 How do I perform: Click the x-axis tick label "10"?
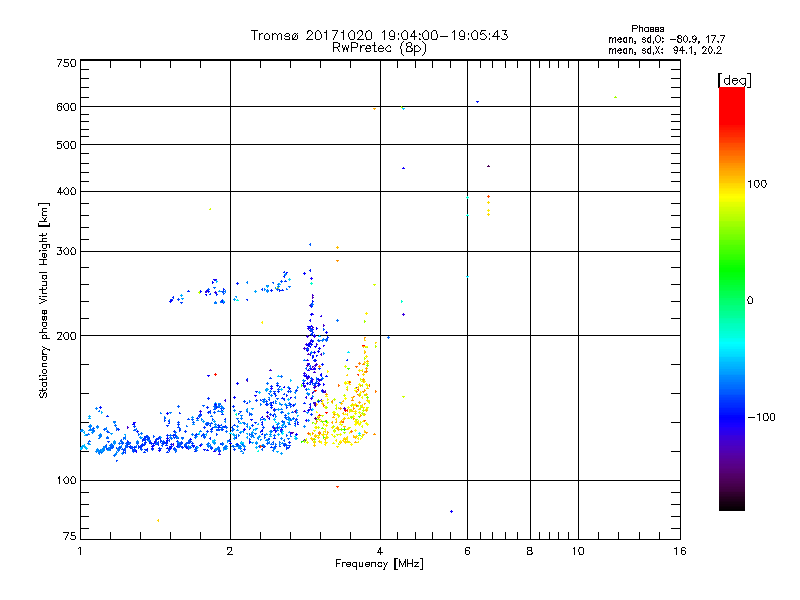578,551
